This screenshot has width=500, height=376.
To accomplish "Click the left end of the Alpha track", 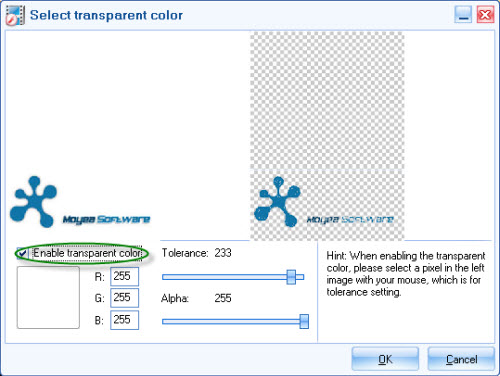I will pyautogui.click(x=165, y=321).
